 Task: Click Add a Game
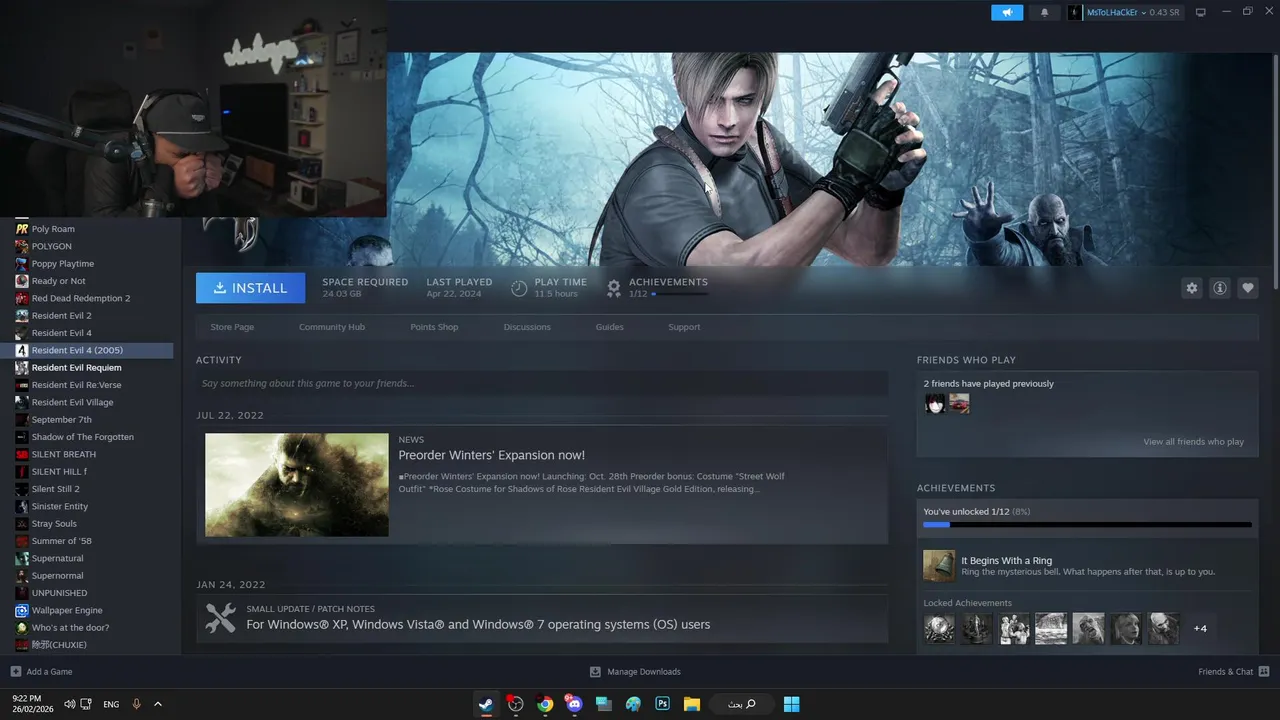(41, 672)
